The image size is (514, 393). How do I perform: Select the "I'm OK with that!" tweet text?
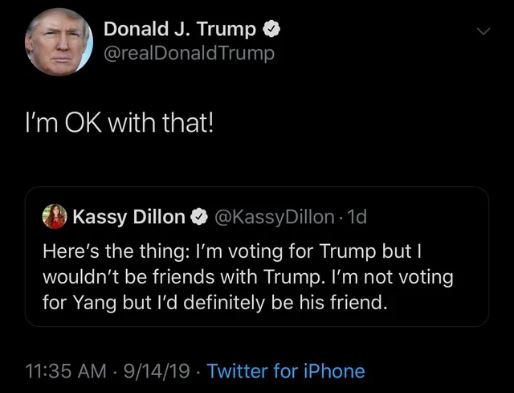pos(119,123)
